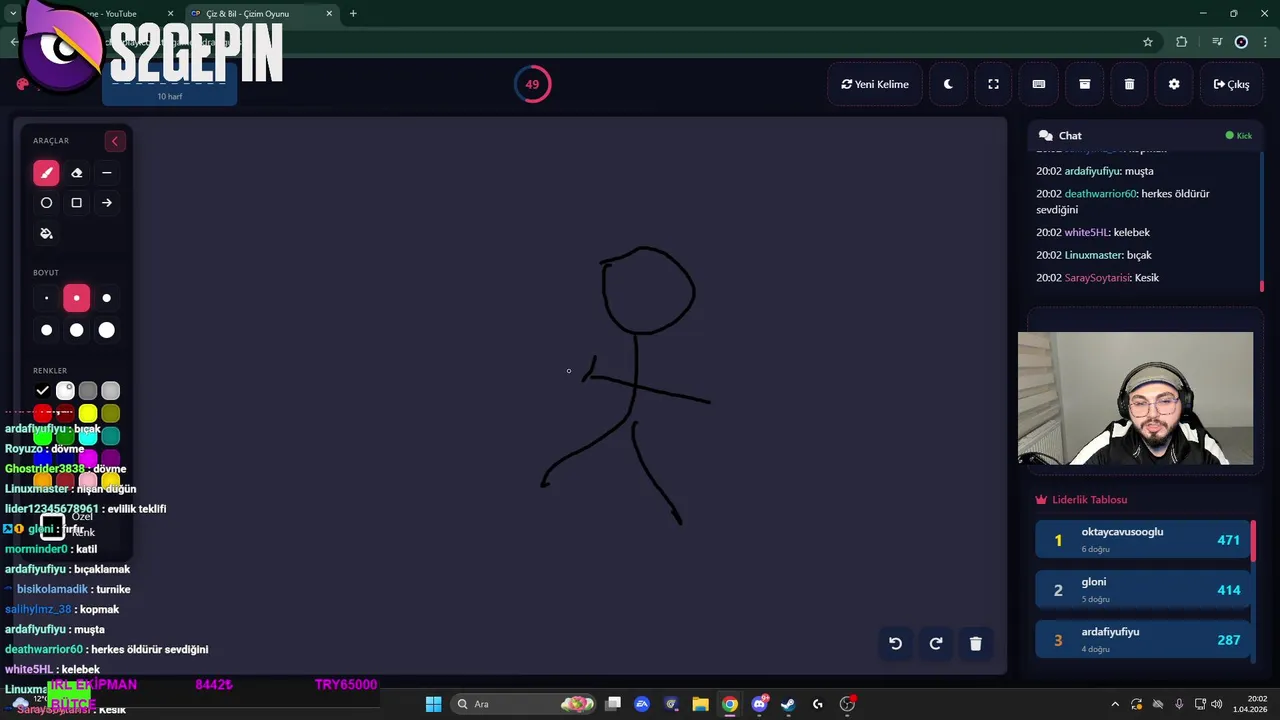The height and width of the screenshot is (720, 1280).
Task: Click the archive box icon
Action: click(x=1084, y=84)
